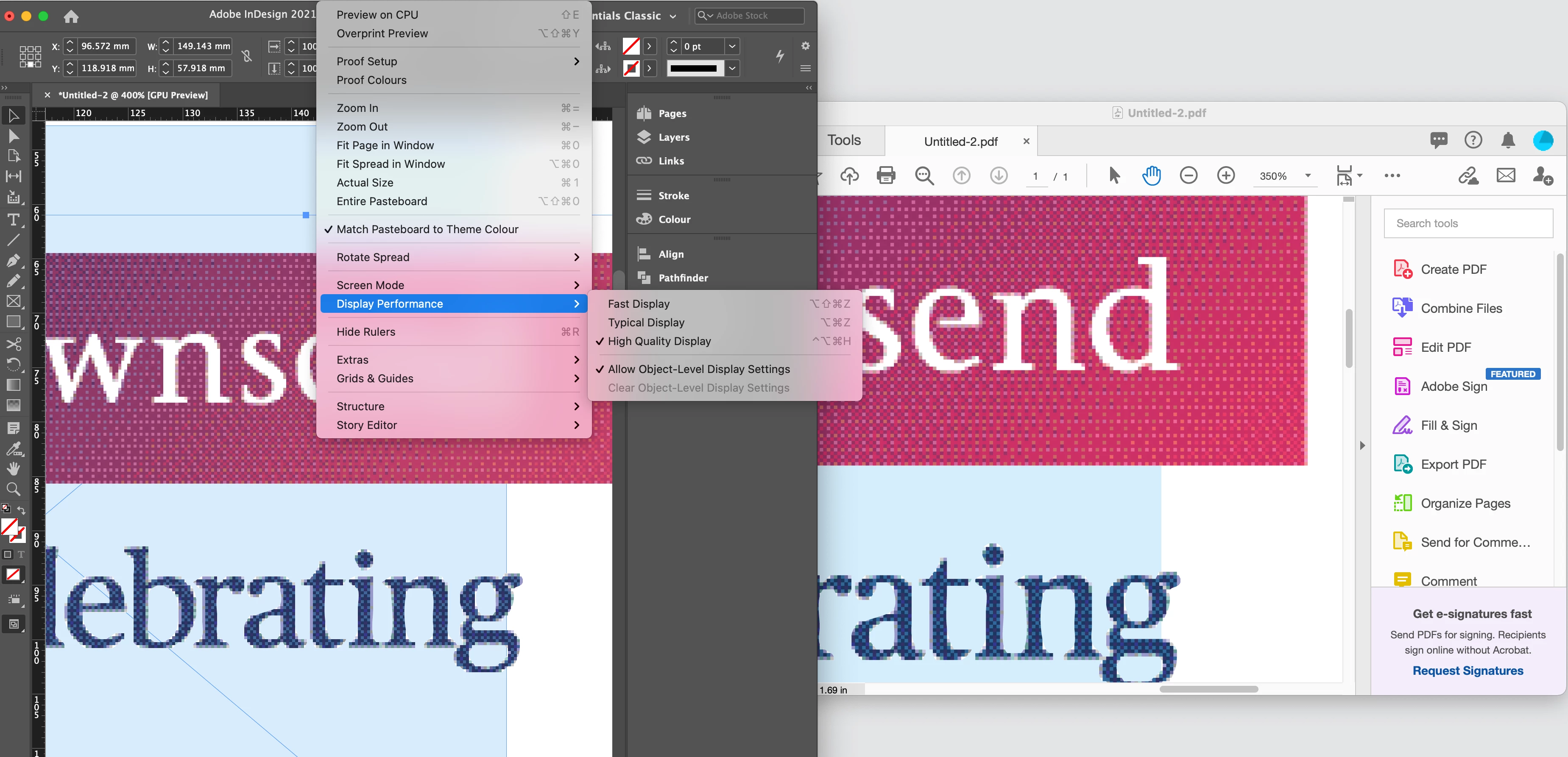Click the fill colour swatch in control bar
The height and width of the screenshot is (757, 1568).
(631, 46)
